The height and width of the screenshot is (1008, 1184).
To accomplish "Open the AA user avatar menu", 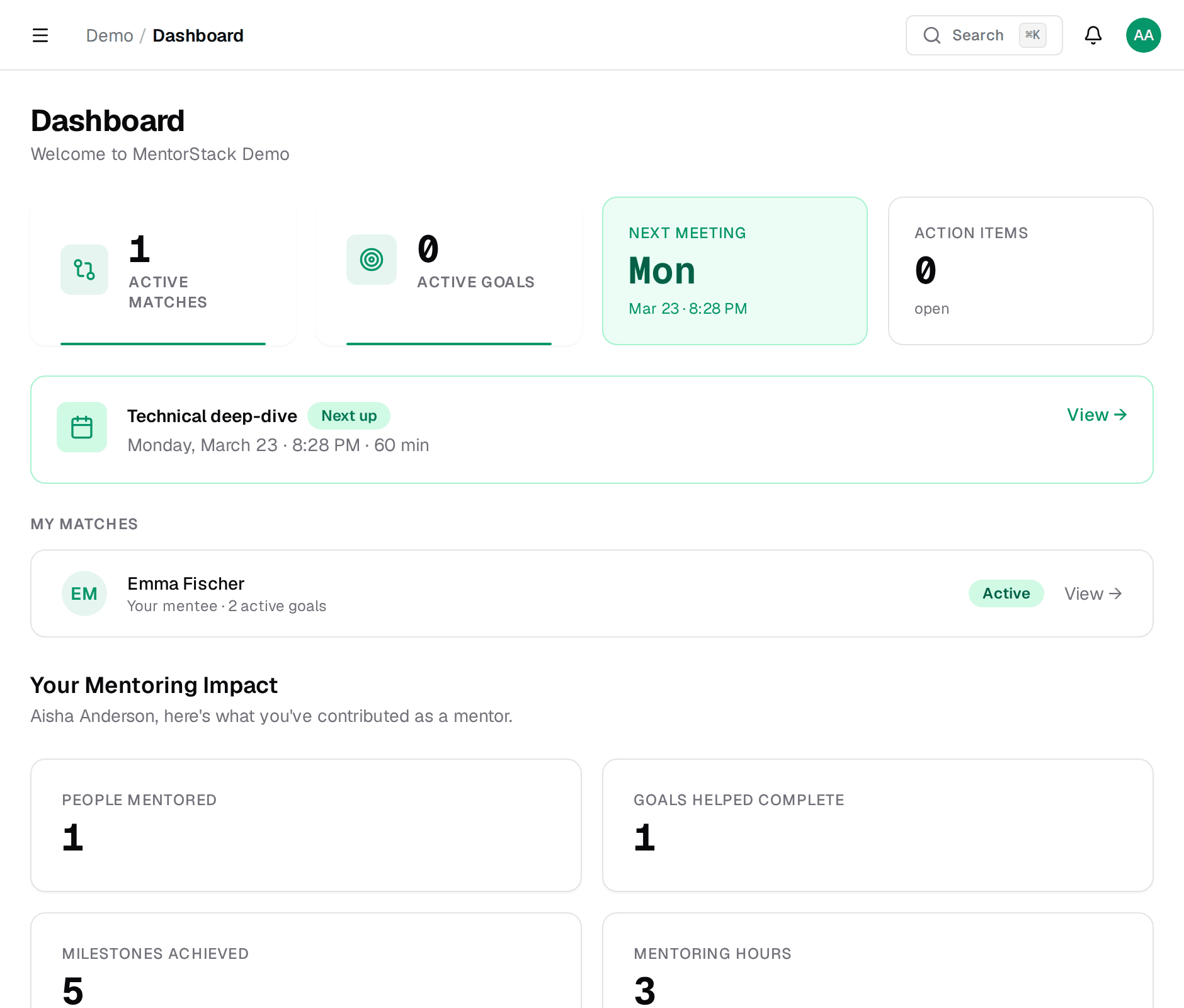I will (1144, 35).
